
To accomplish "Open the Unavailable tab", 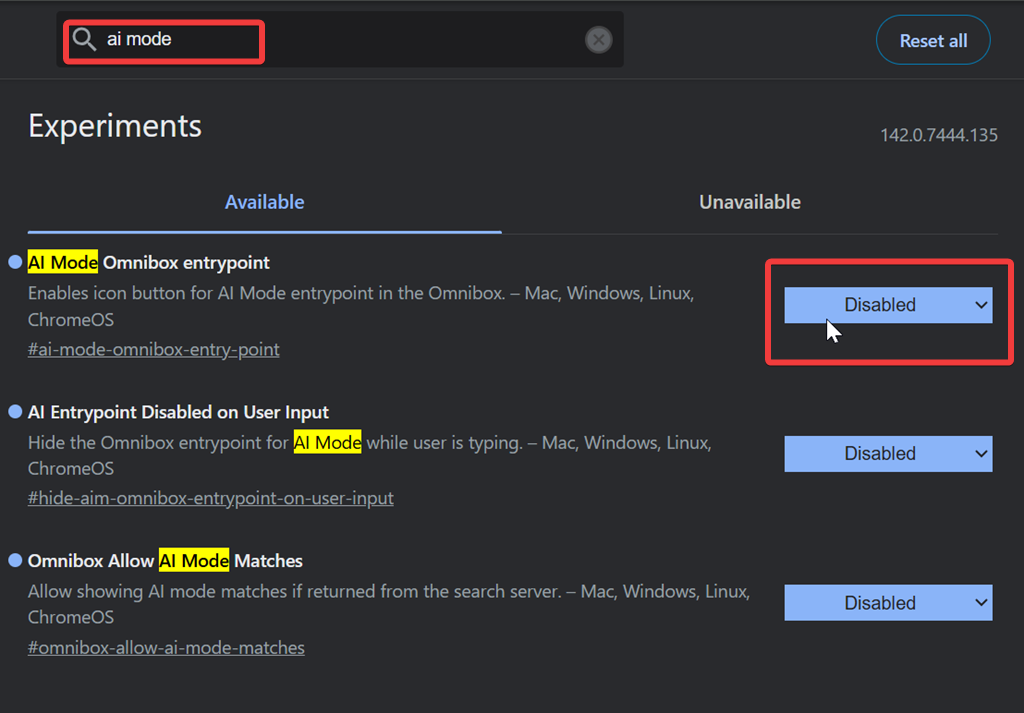I will (x=749, y=202).
